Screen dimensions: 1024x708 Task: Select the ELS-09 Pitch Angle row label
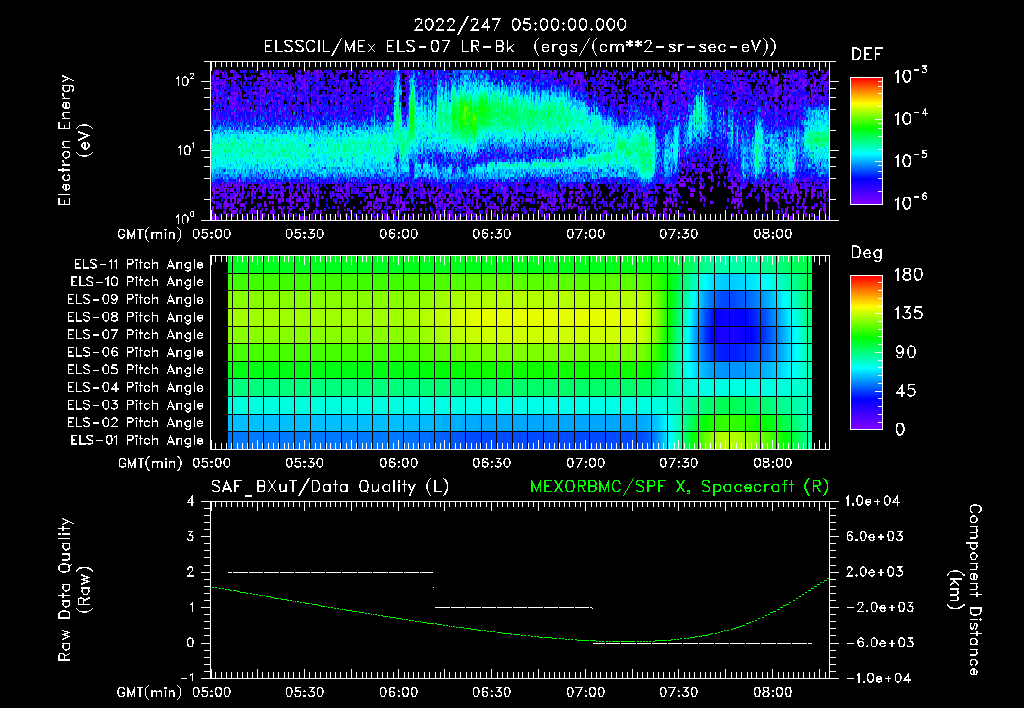tap(135, 300)
